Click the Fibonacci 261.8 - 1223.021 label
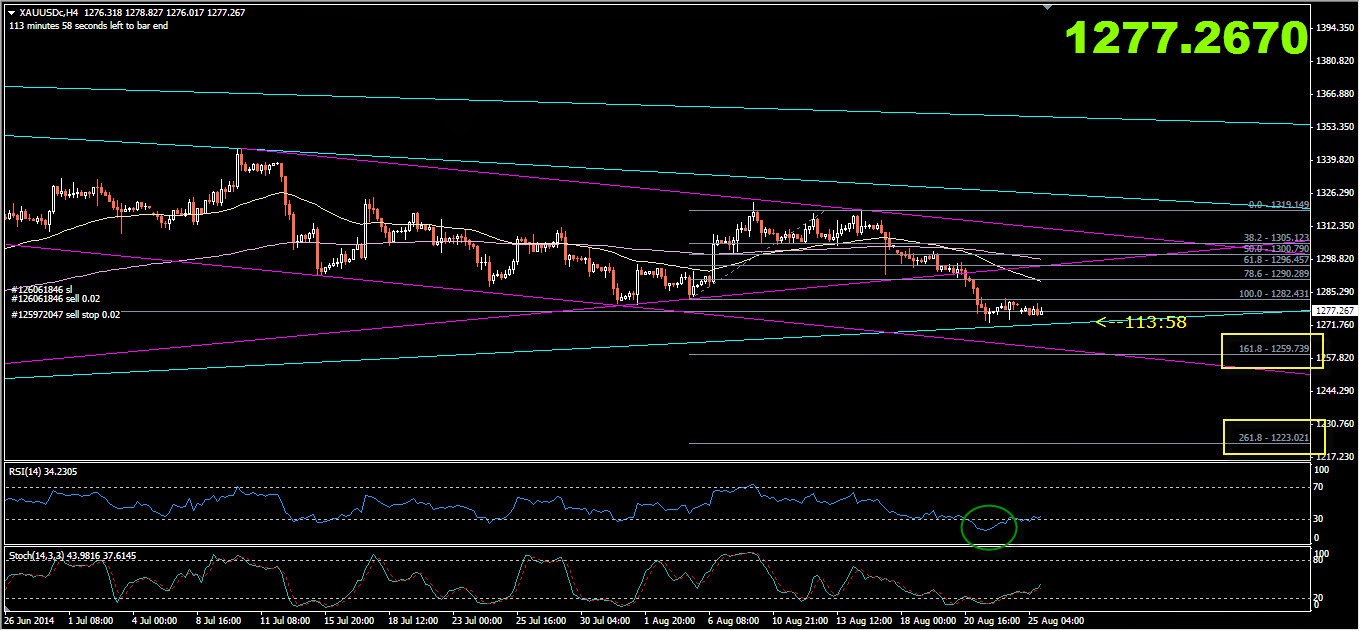The image size is (1360, 631). [1273, 438]
